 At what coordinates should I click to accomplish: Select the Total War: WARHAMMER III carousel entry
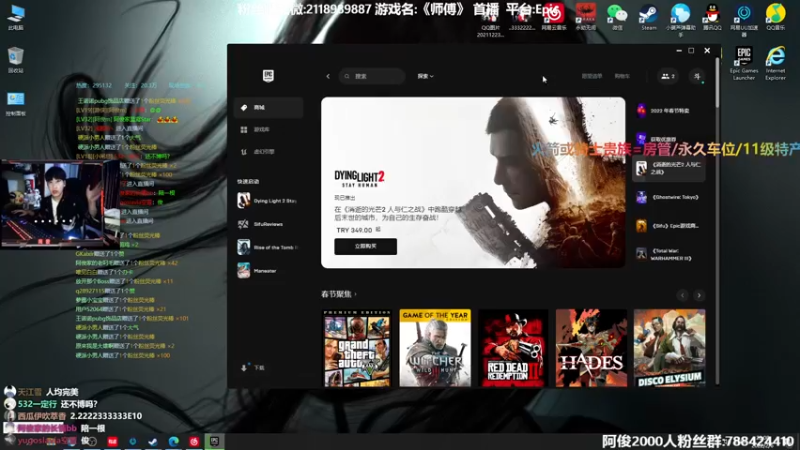pos(669,254)
